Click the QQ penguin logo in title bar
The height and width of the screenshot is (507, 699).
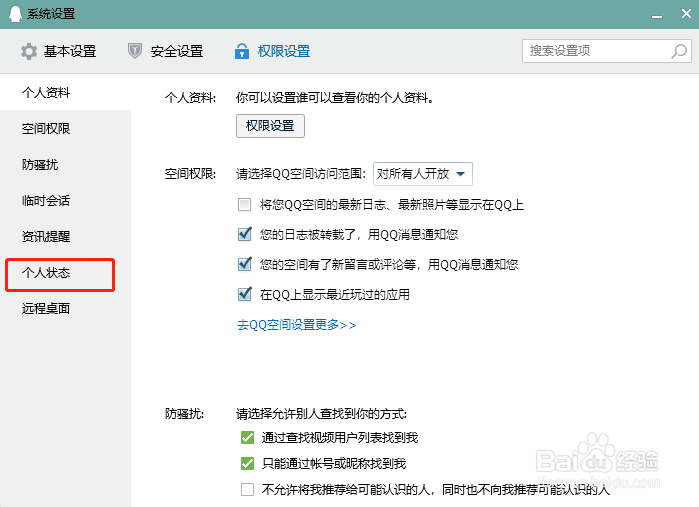pyautogui.click(x=15, y=14)
